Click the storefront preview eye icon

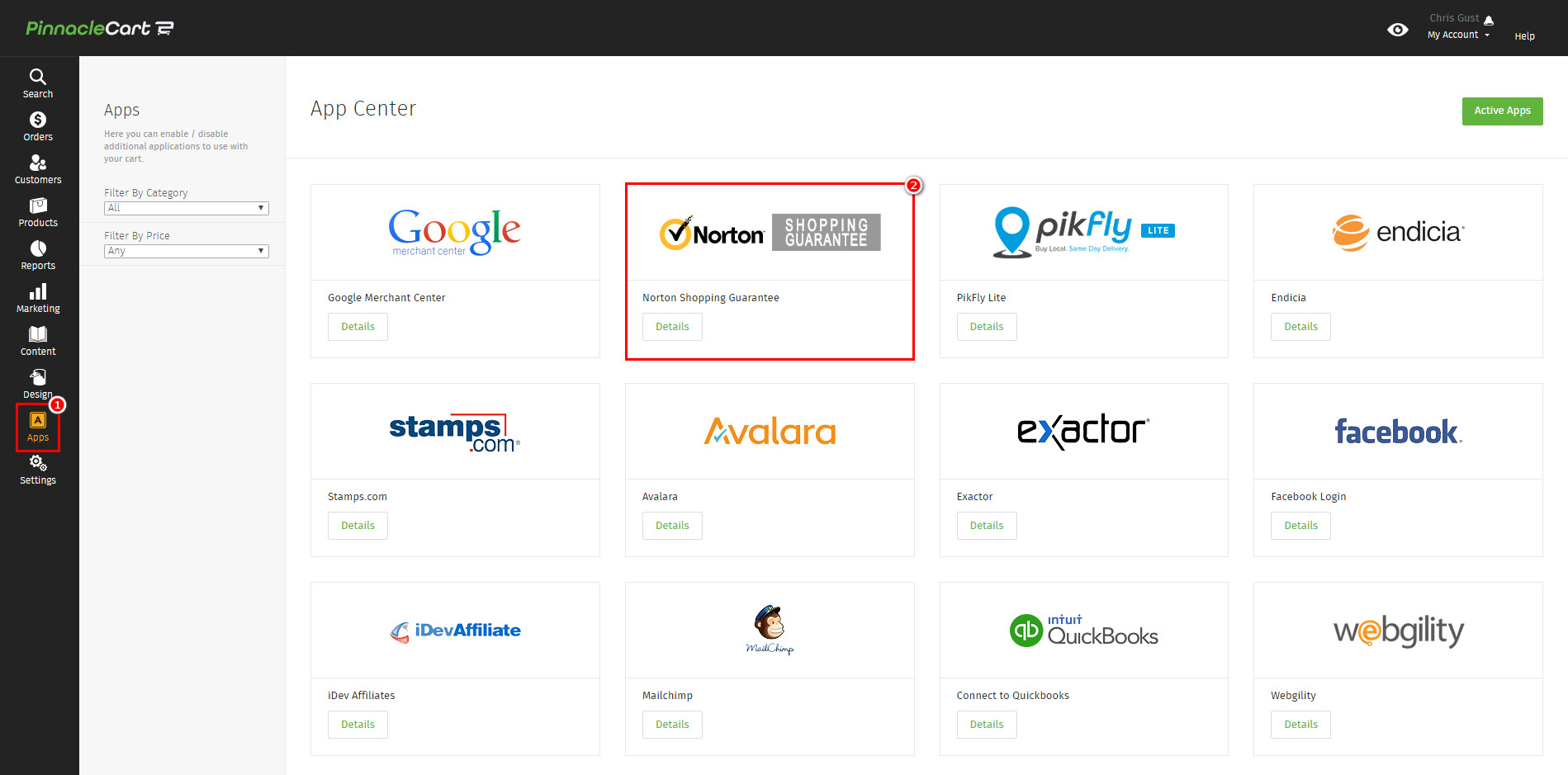[x=1398, y=30]
